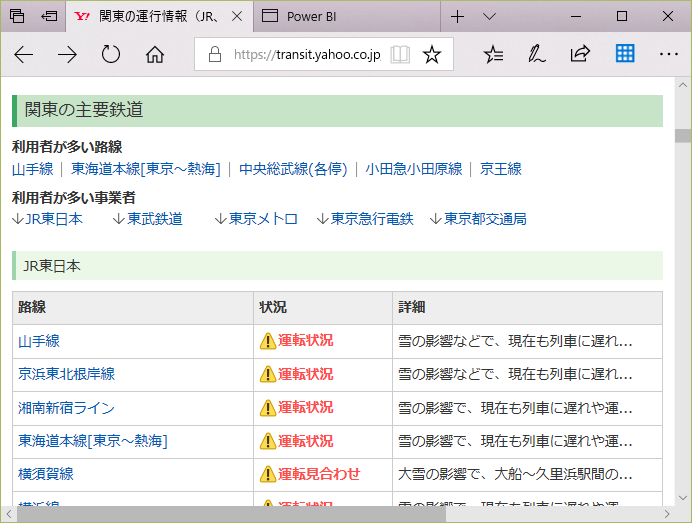The image size is (692, 523).
Task: Close the Yahoo transit tab
Action: click(237, 16)
